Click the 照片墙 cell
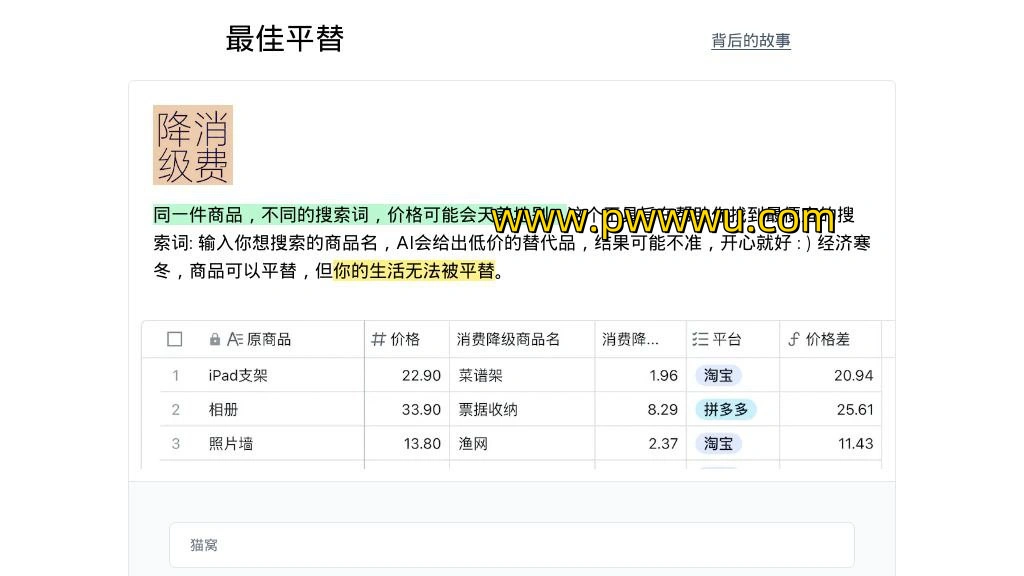This screenshot has width=1024, height=576. 282,443
